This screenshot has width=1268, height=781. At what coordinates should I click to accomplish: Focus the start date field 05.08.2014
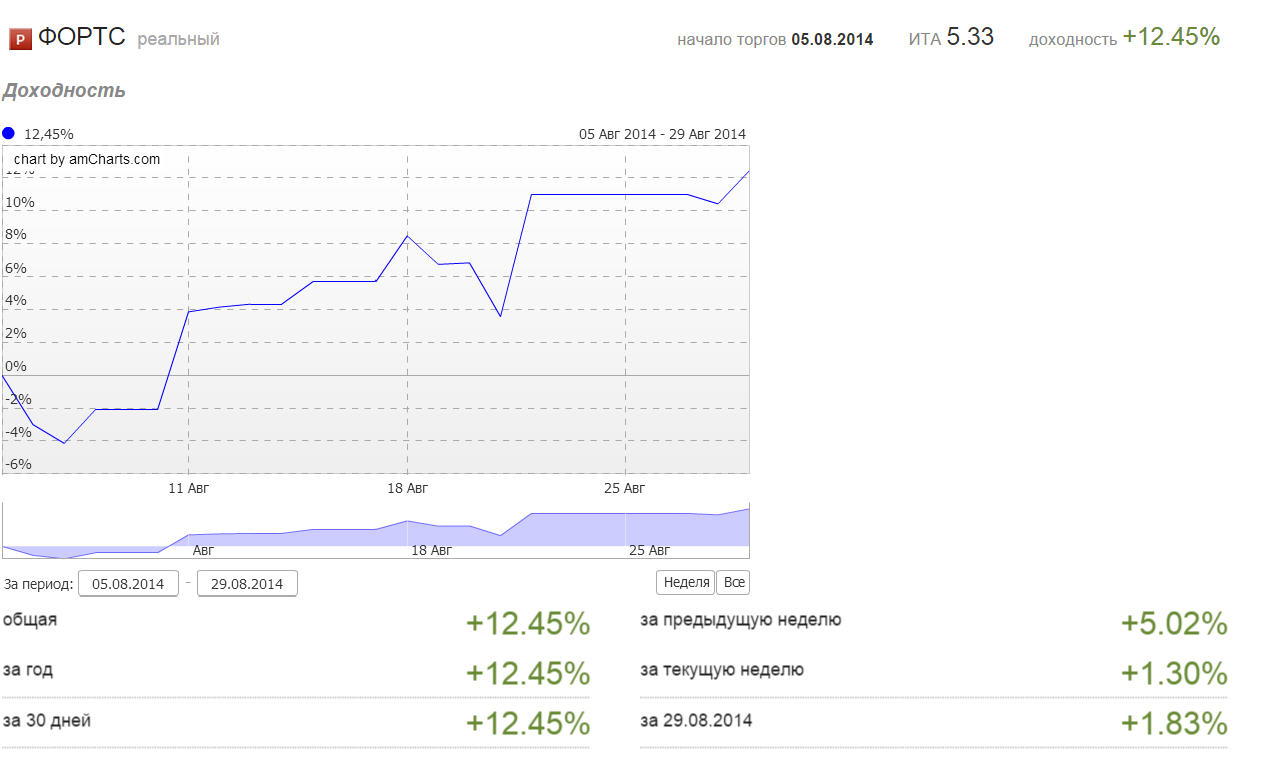pyautogui.click(x=128, y=583)
